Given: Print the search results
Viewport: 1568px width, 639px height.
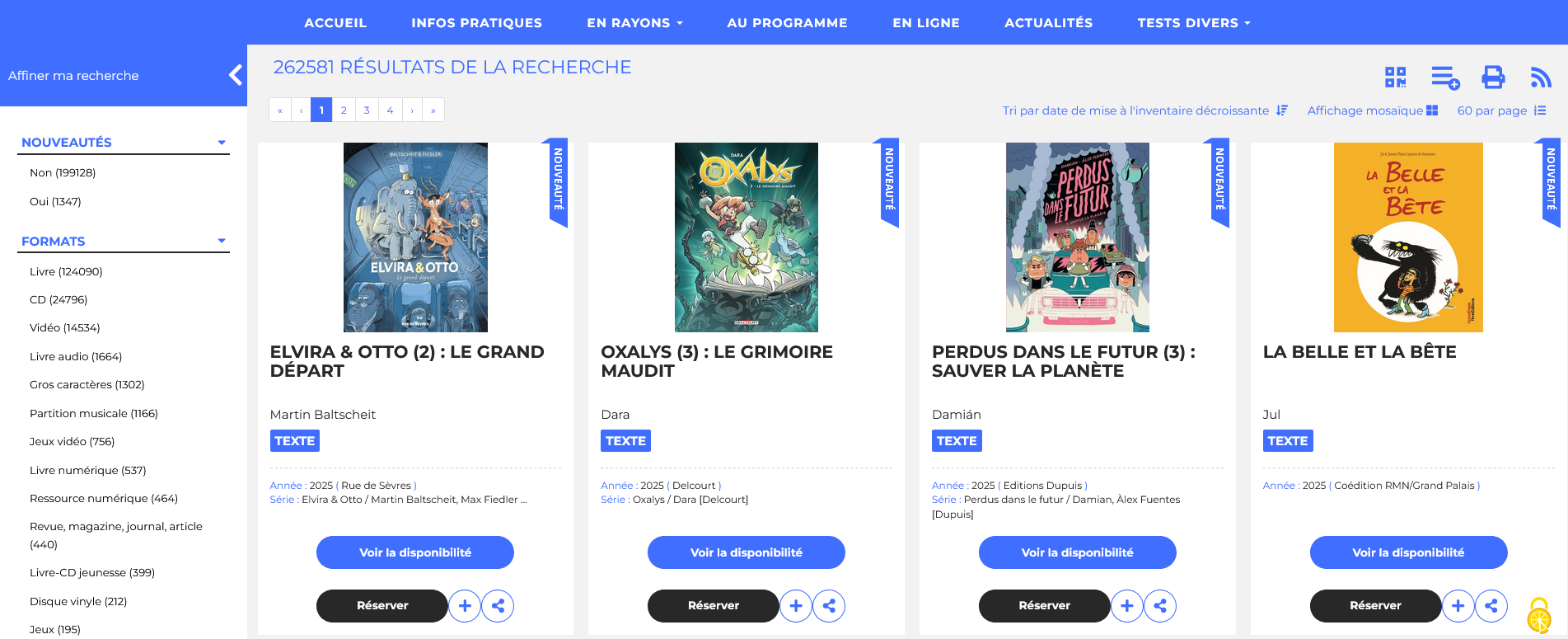Looking at the screenshot, I should 1493,78.
